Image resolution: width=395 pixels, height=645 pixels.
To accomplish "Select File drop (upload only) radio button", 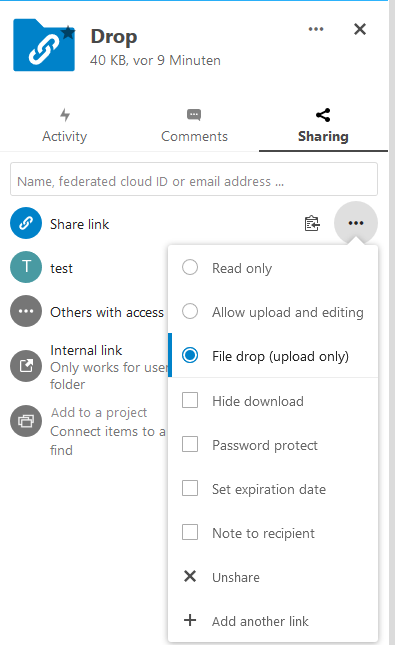I will pyautogui.click(x=190, y=355).
